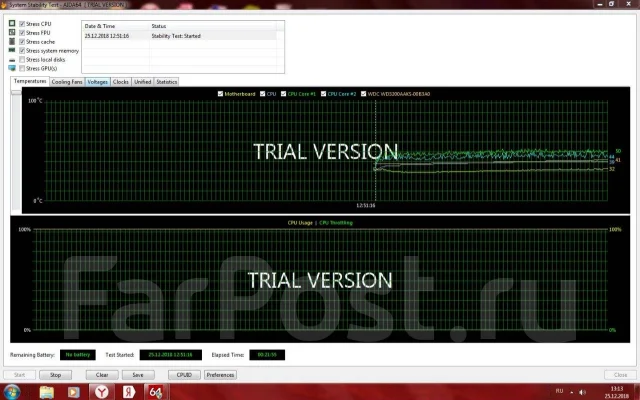
Task: Uncheck Stress FPU checkbox
Action: pos(22,33)
